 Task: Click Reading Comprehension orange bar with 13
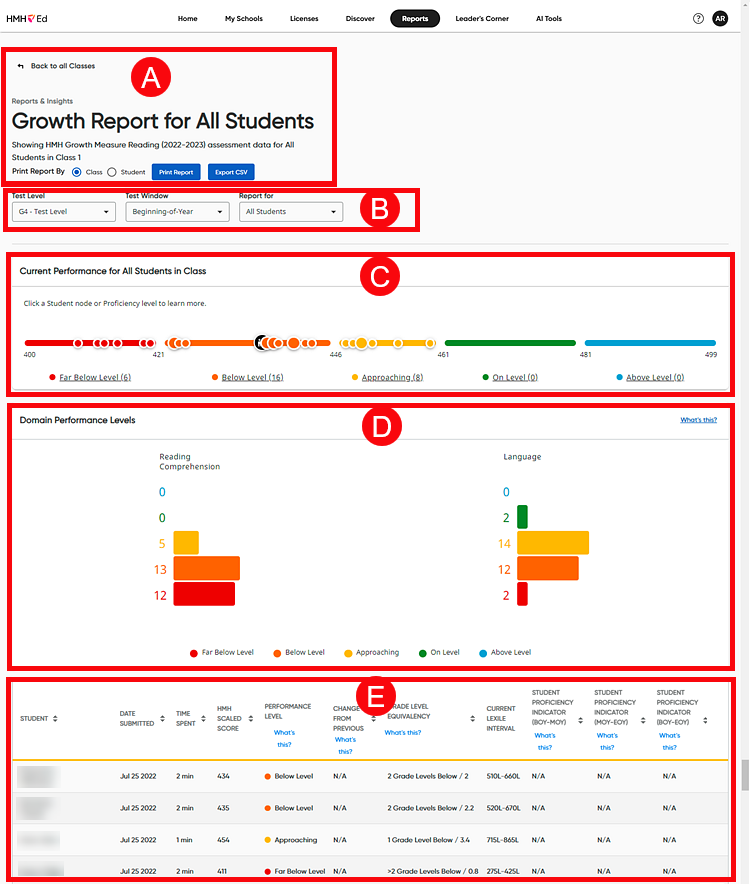click(x=206, y=568)
